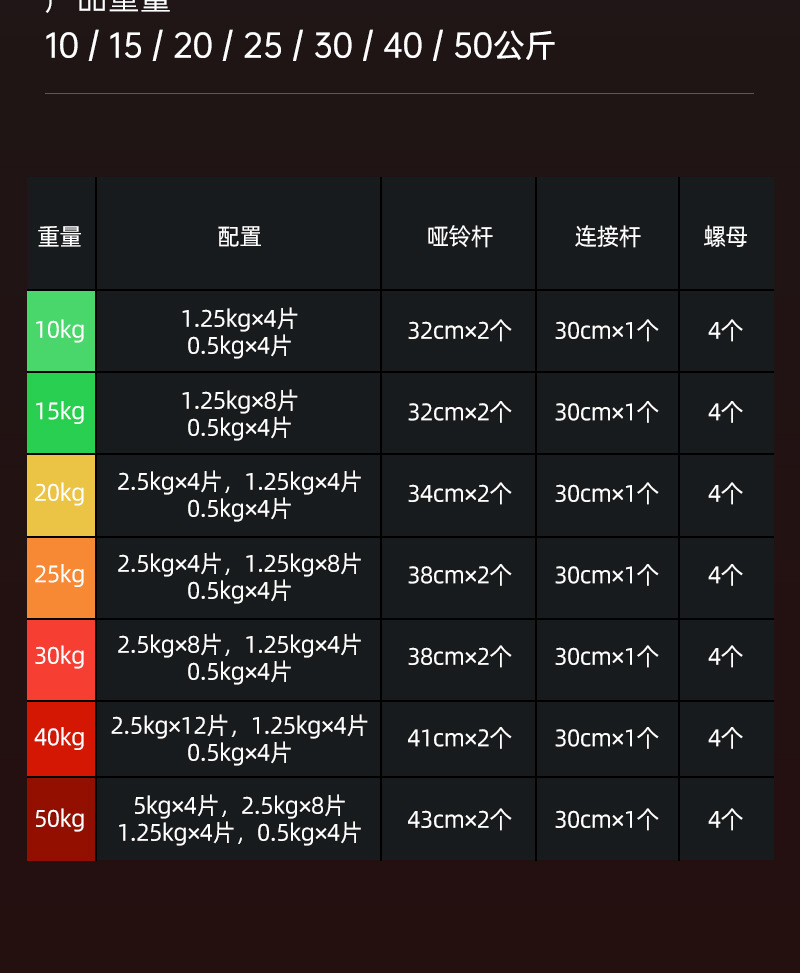Click the 10 / 15 / 20 ... 50公斤 heading
800x973 pixels.
click(x=300, y=46)
